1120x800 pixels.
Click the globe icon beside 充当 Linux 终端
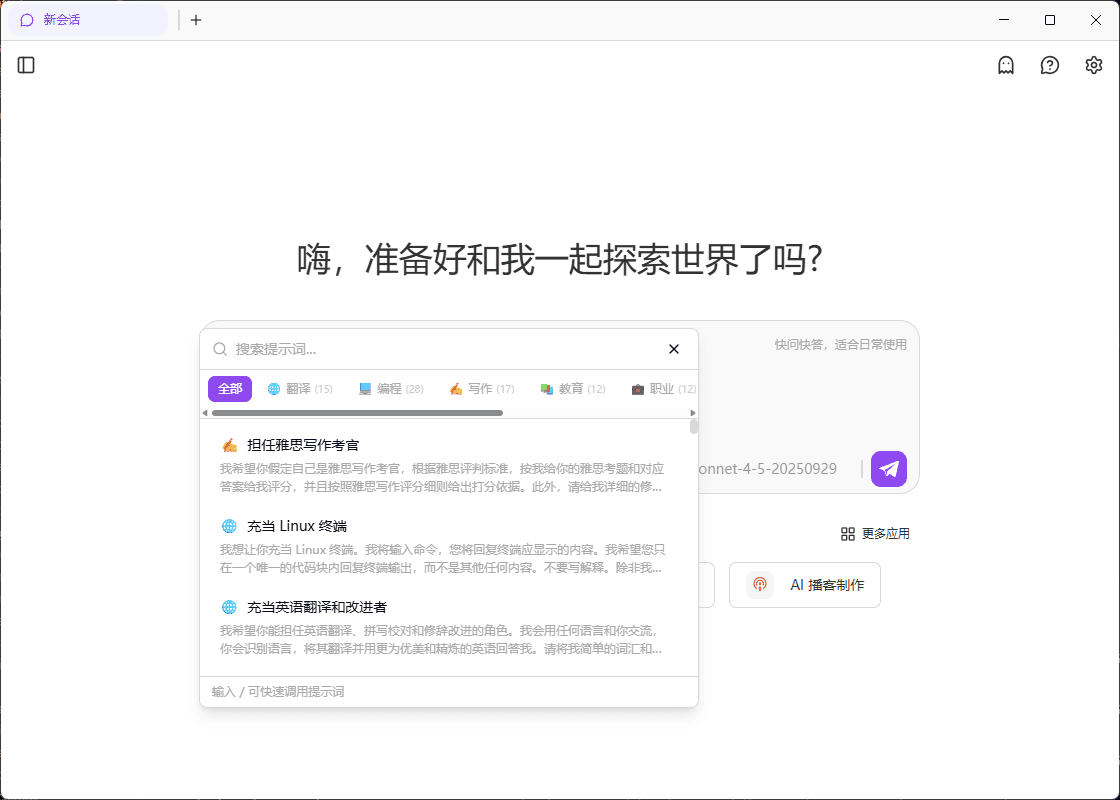coord(229,526)
